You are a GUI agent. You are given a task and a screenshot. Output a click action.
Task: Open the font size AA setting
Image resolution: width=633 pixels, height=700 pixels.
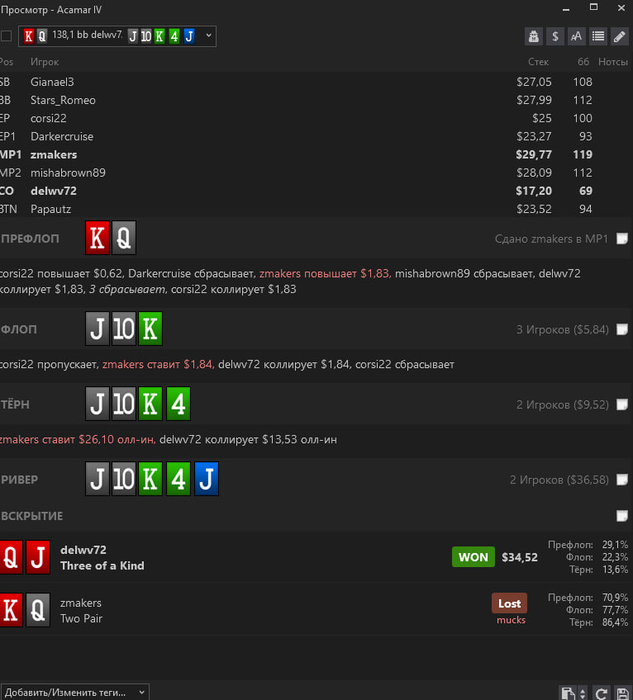pyautogui.click(x=576, y=36)
